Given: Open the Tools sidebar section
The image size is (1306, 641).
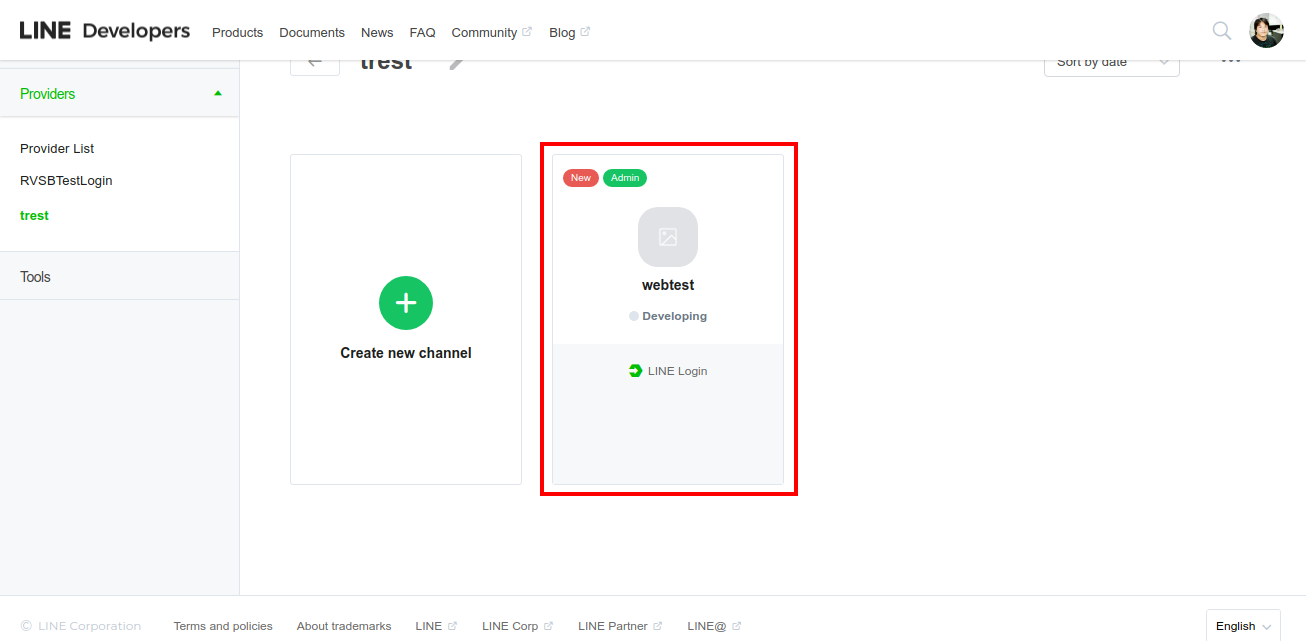Looking at the screenshot, I should pos(120,277).
